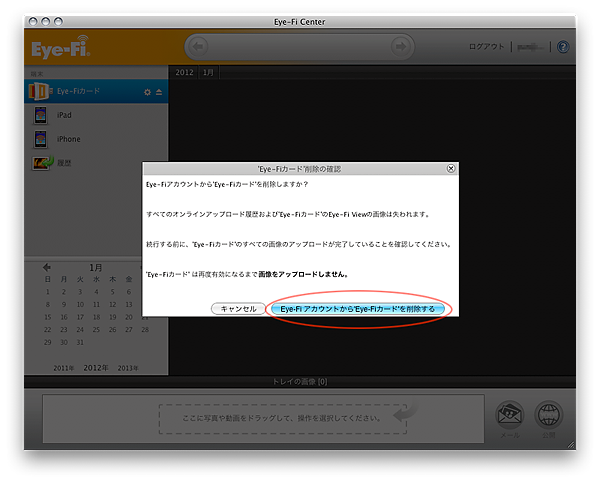Viewport: 600px width, 491px height.
Task: Click the キャンセル button
Action: (238, 309)
